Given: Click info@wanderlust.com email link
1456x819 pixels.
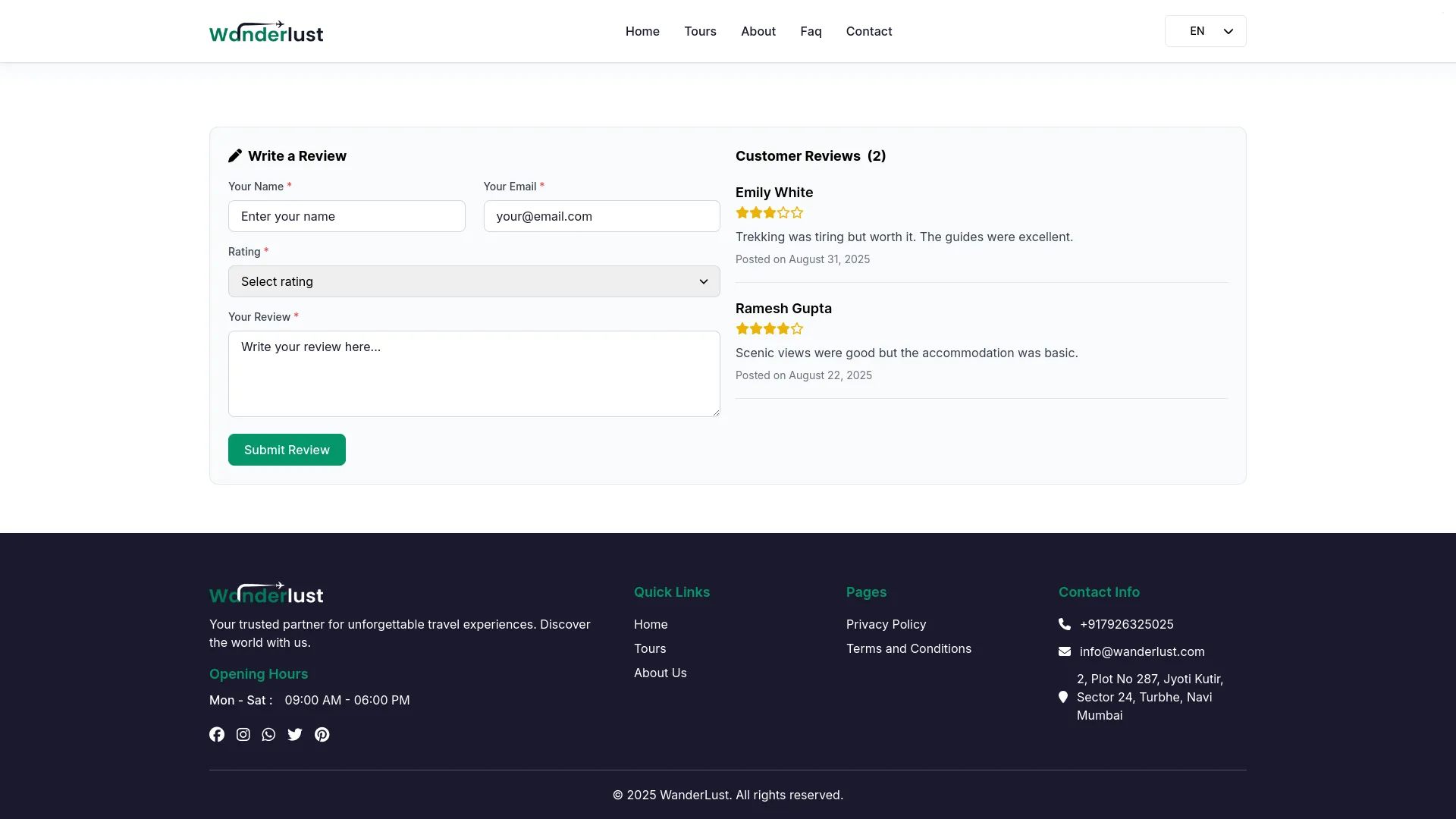Looking at the screenshot, I should (x=1142, y=651).
